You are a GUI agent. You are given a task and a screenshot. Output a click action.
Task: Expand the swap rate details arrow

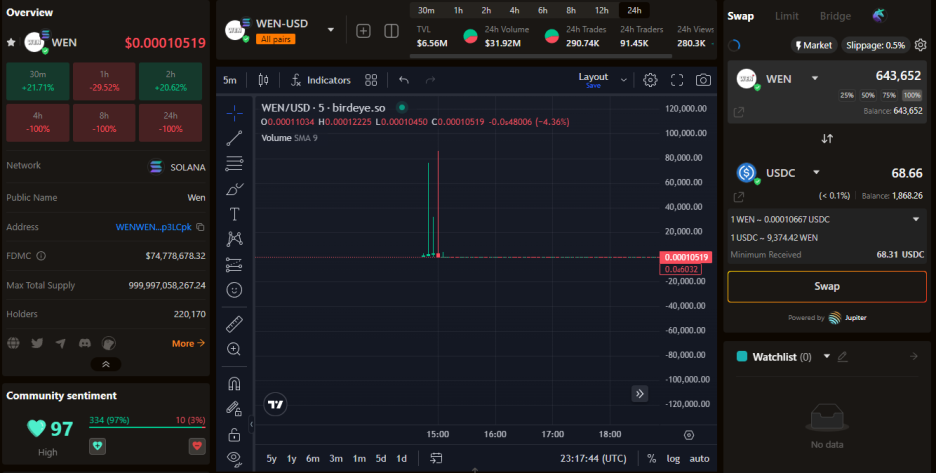(x=916, y=219)
